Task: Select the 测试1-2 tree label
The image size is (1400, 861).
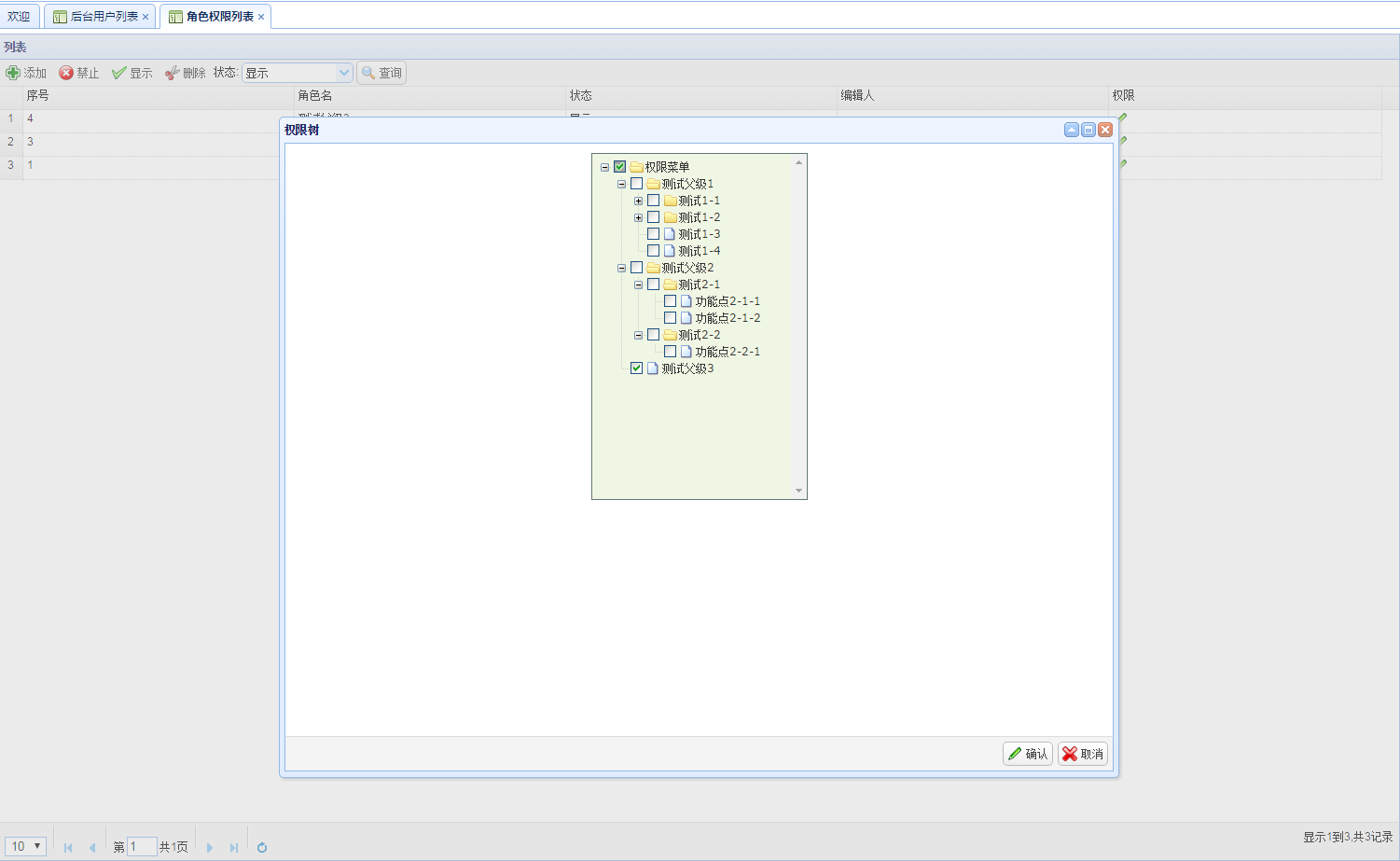Action: (x=700, y=217)
